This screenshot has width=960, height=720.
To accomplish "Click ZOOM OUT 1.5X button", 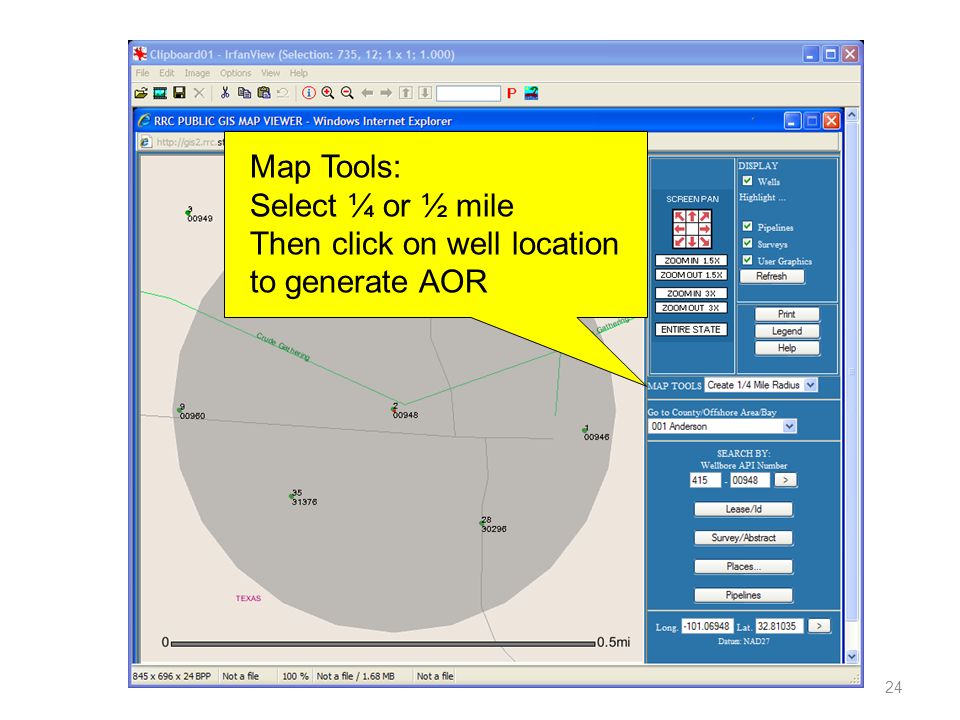I will click(x=691, y=275).
